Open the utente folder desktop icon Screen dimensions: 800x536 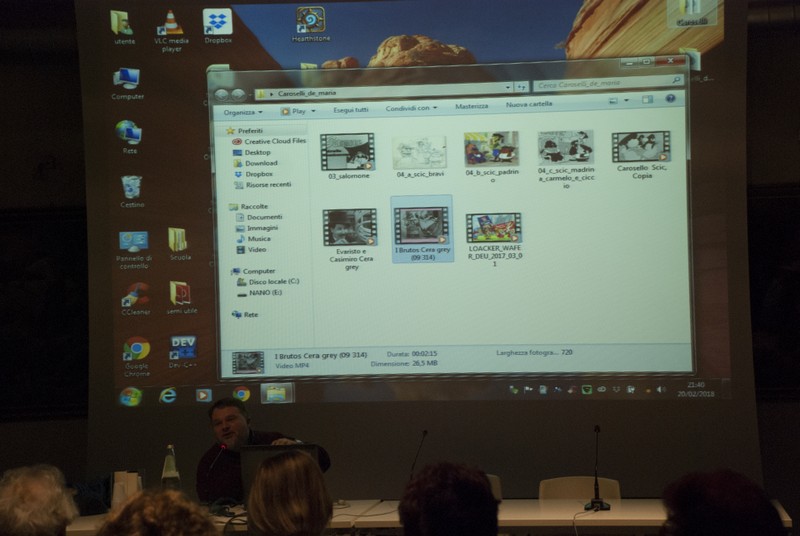[122, 28]
